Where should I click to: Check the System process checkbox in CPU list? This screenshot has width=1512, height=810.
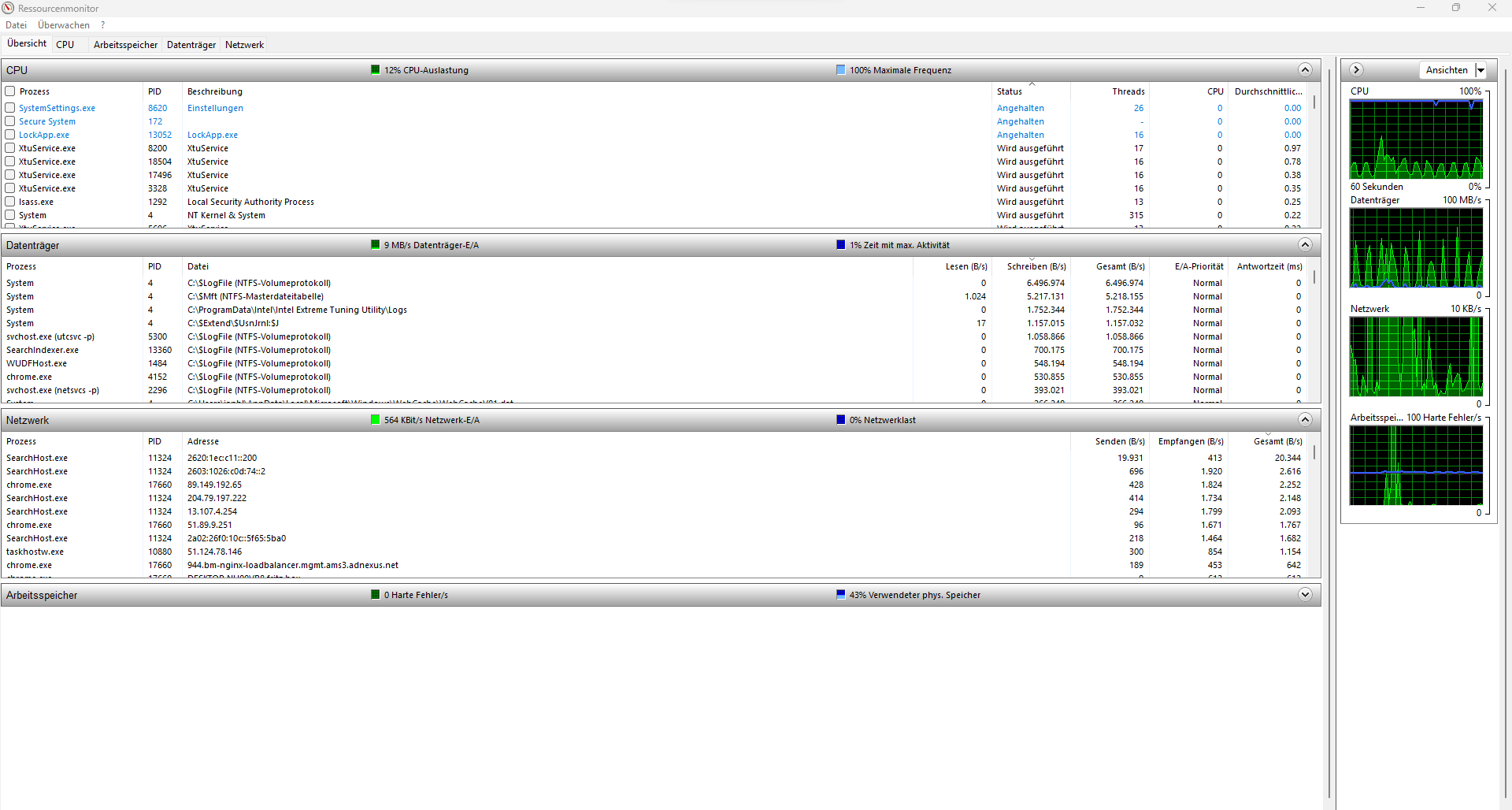coord(10,215)
